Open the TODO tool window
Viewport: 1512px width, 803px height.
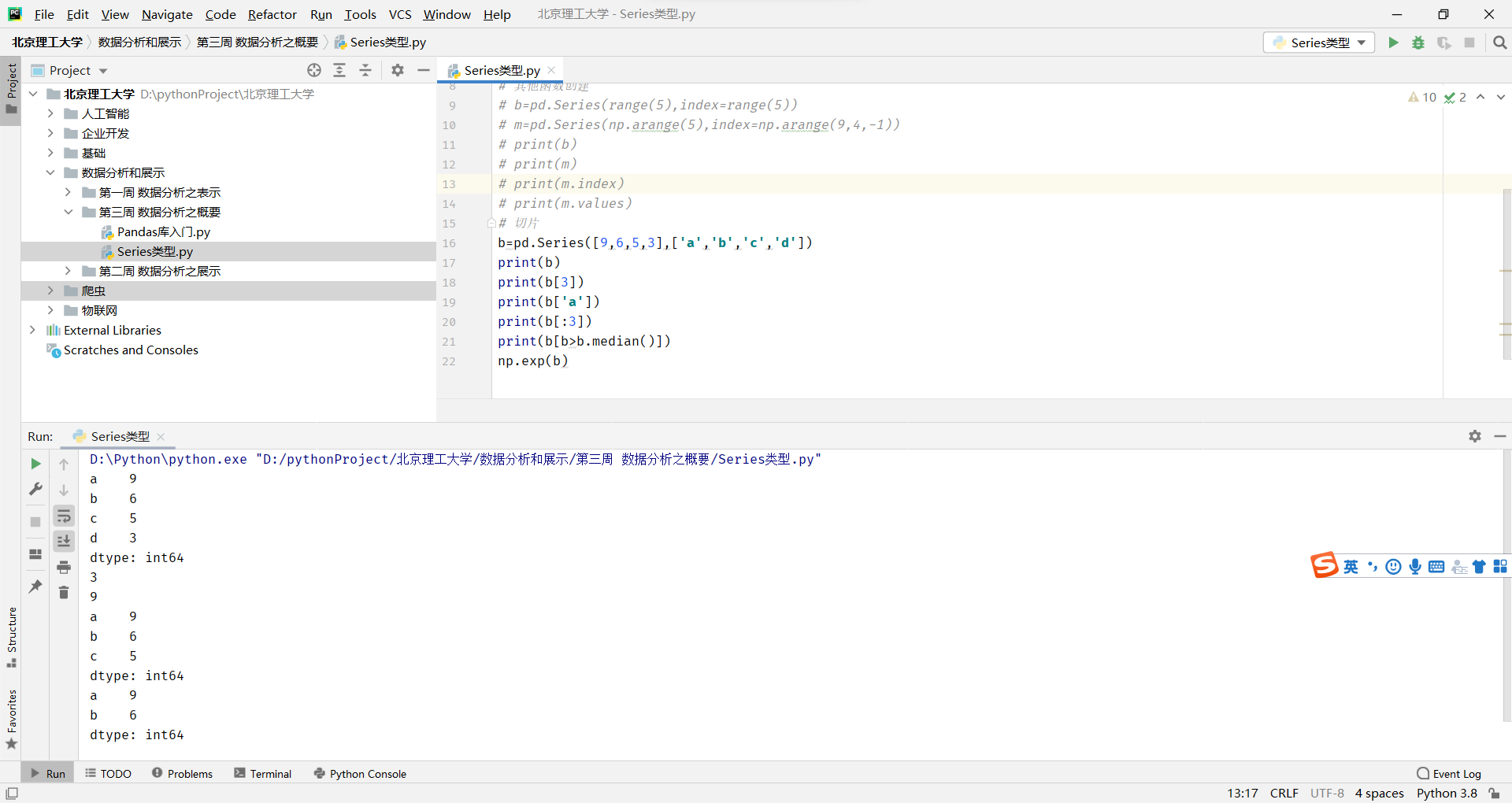pos(108,773)
